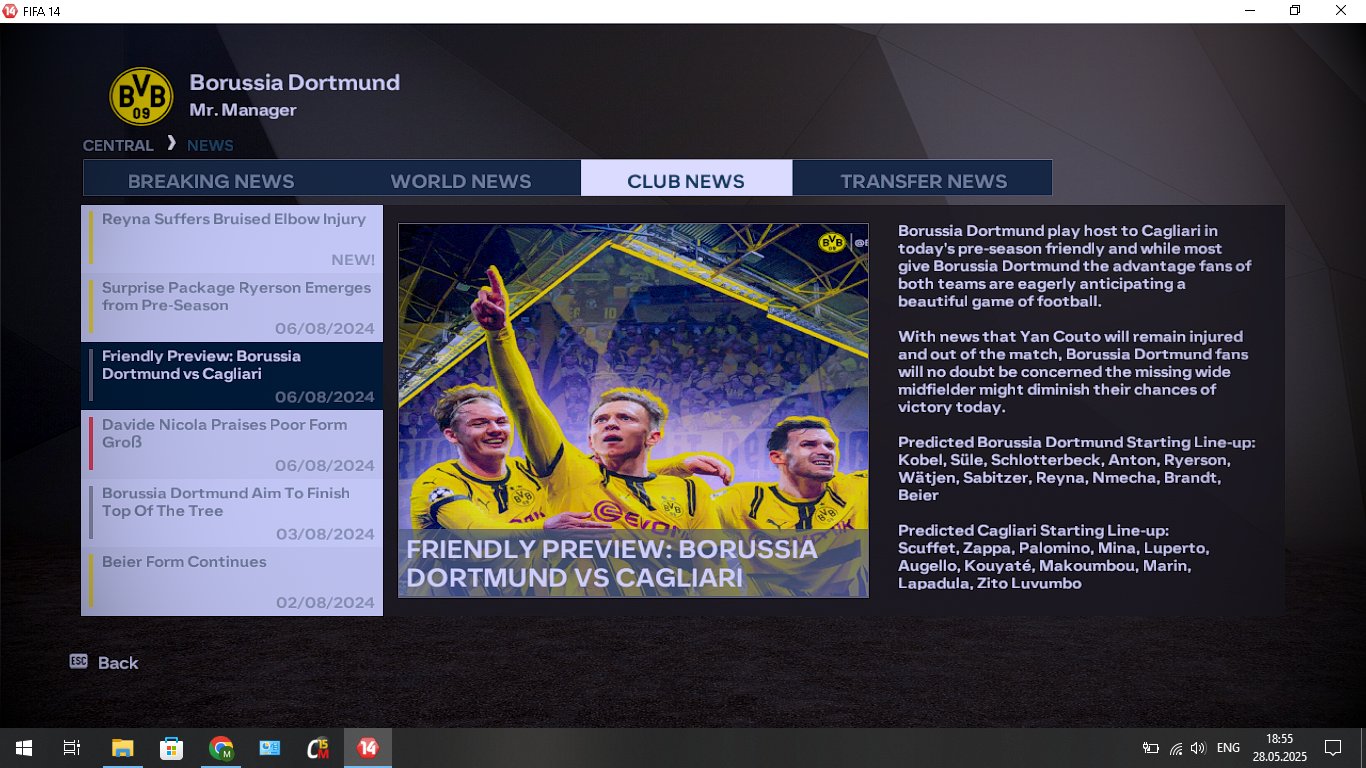Open the Beier Form Continues story
This screenshot has width=1366, height=768.
click(232, 581)
